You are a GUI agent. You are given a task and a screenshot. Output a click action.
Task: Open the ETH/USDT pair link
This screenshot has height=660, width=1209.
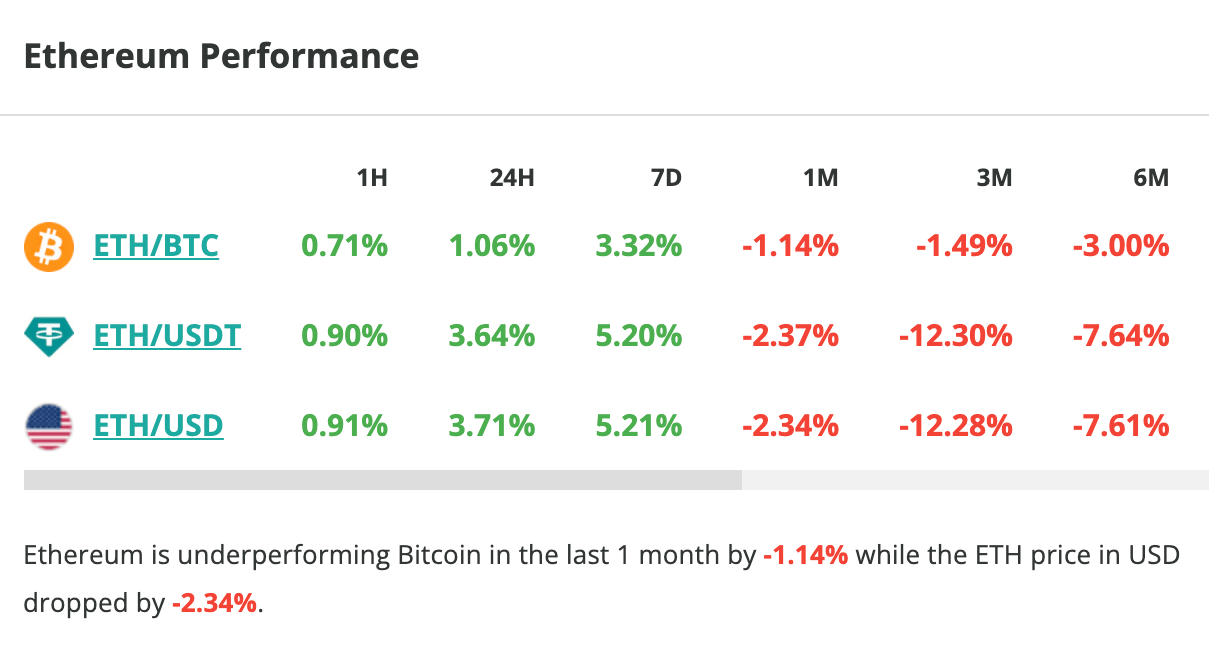pos(167,336)
